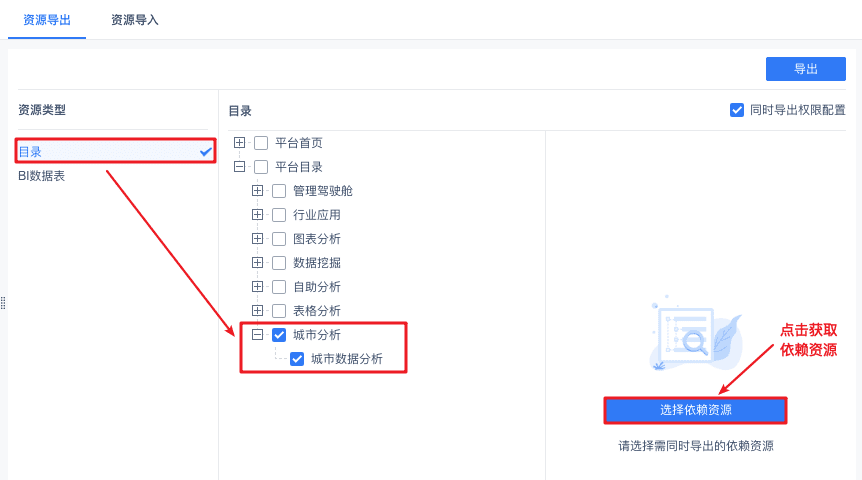Check the 自助分析 checkbox

coord(279,287)
